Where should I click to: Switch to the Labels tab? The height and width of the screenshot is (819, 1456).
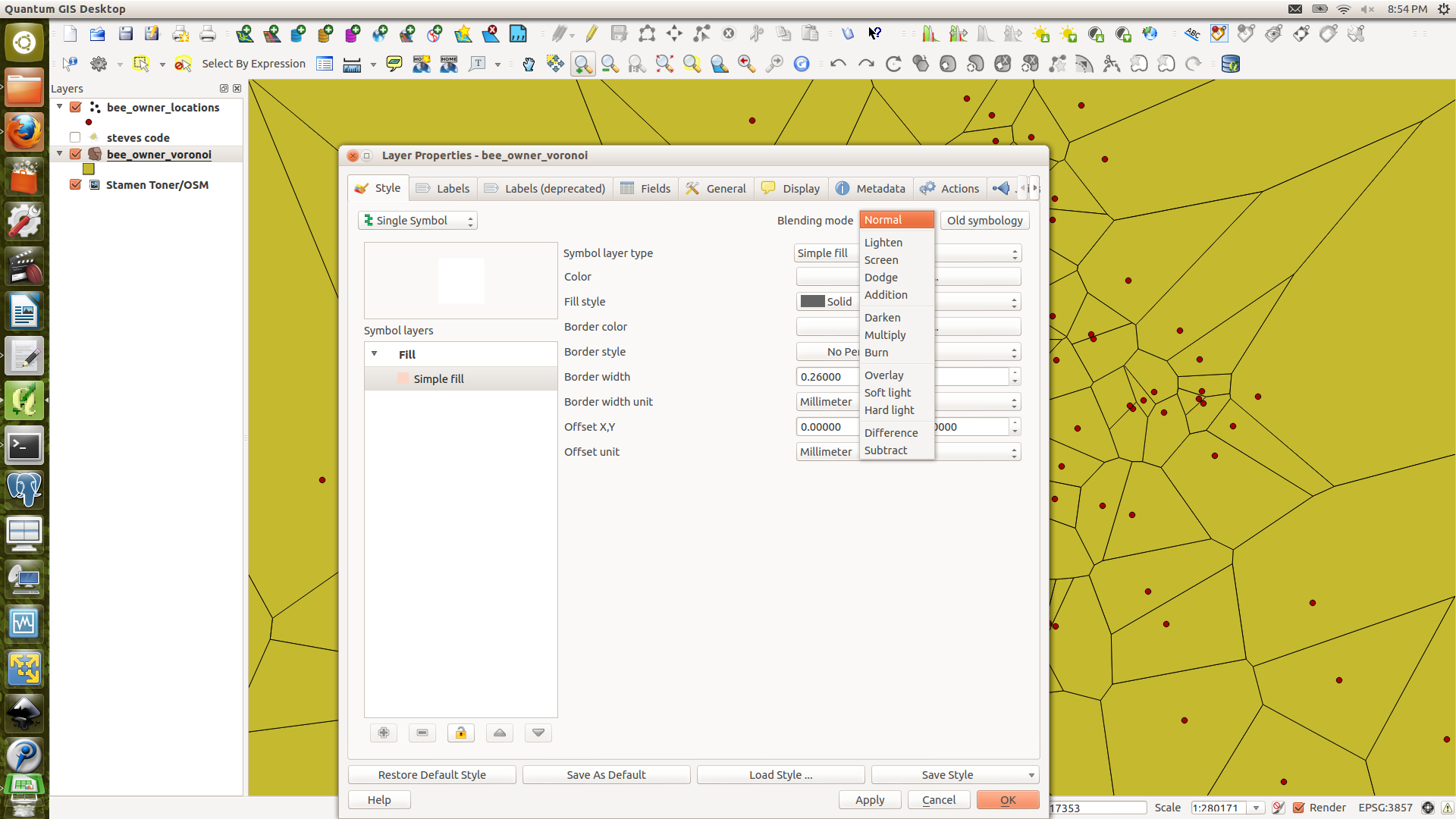tap(443, 188)
